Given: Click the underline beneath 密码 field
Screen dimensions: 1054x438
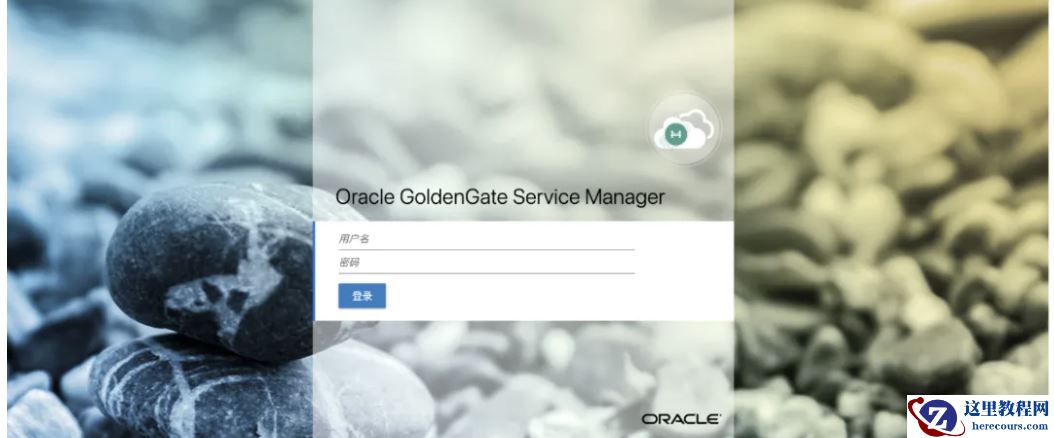Looking at the screenshot, I should pyautogui.click(x=486, y=273).
